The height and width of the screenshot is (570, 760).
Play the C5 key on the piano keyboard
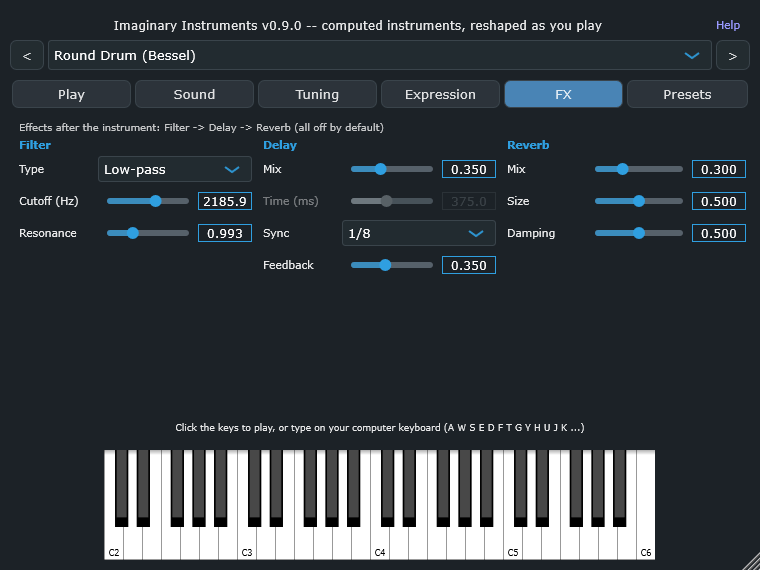coord(513,543)
